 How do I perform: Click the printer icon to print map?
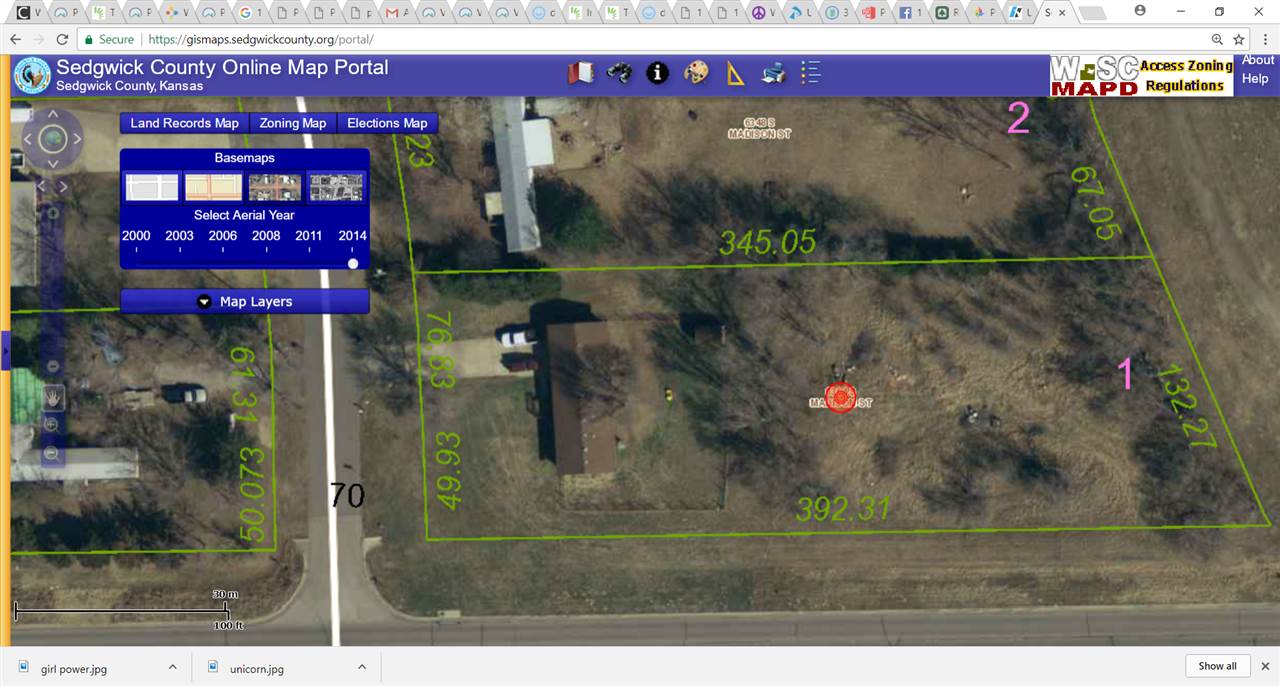[x=773, y=72]
